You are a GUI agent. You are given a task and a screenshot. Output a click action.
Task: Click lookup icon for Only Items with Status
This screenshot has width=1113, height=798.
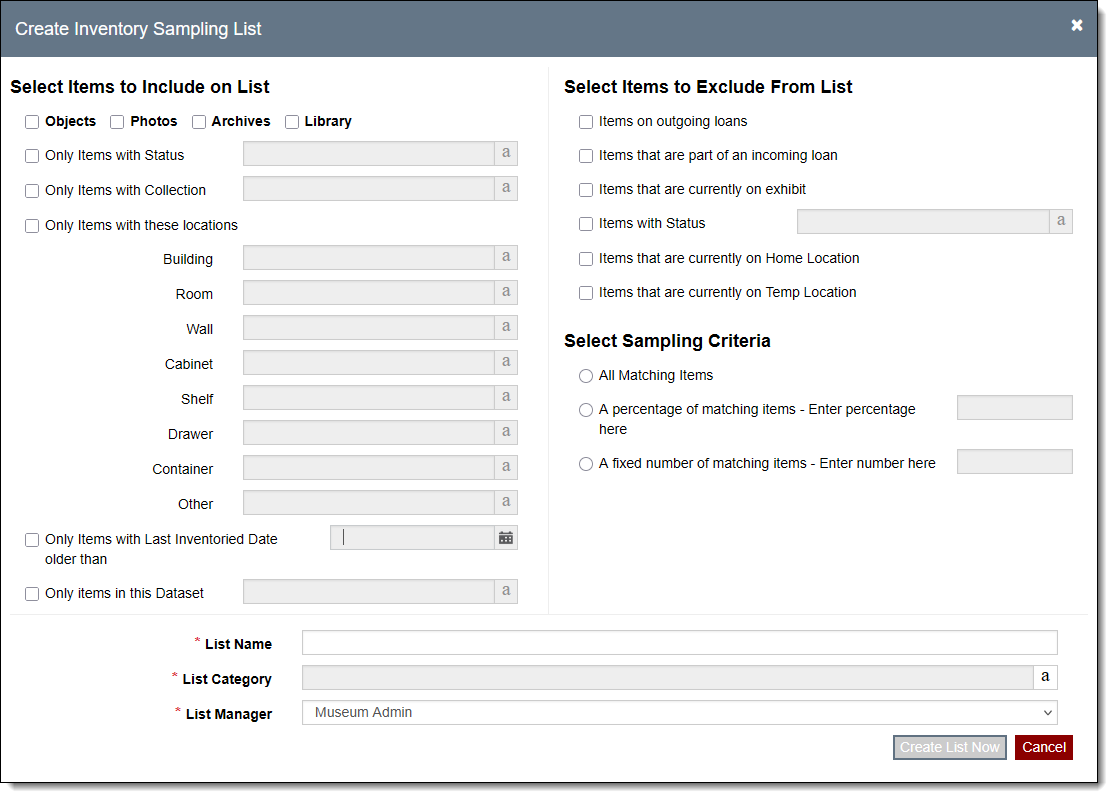[506, 154]
